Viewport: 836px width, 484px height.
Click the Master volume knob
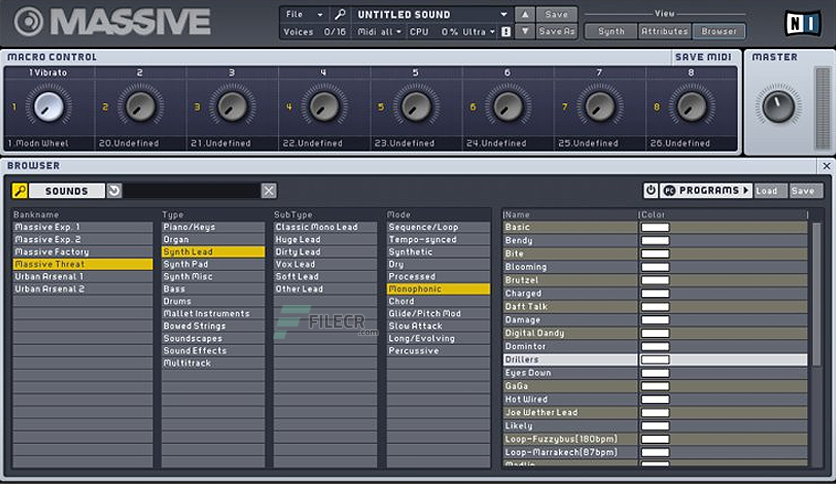778,107
